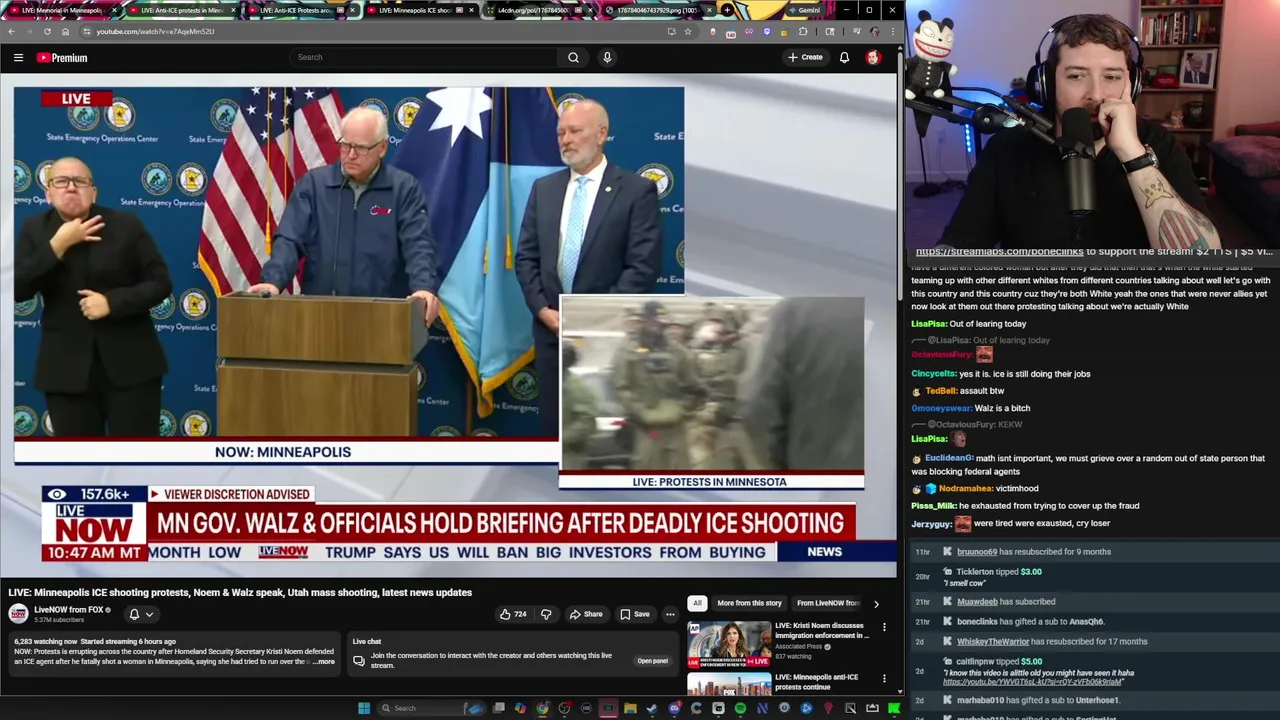Open more actions ellipsis under video
The width and height of the screenshot is (1280, 720).
pos(670,614)
